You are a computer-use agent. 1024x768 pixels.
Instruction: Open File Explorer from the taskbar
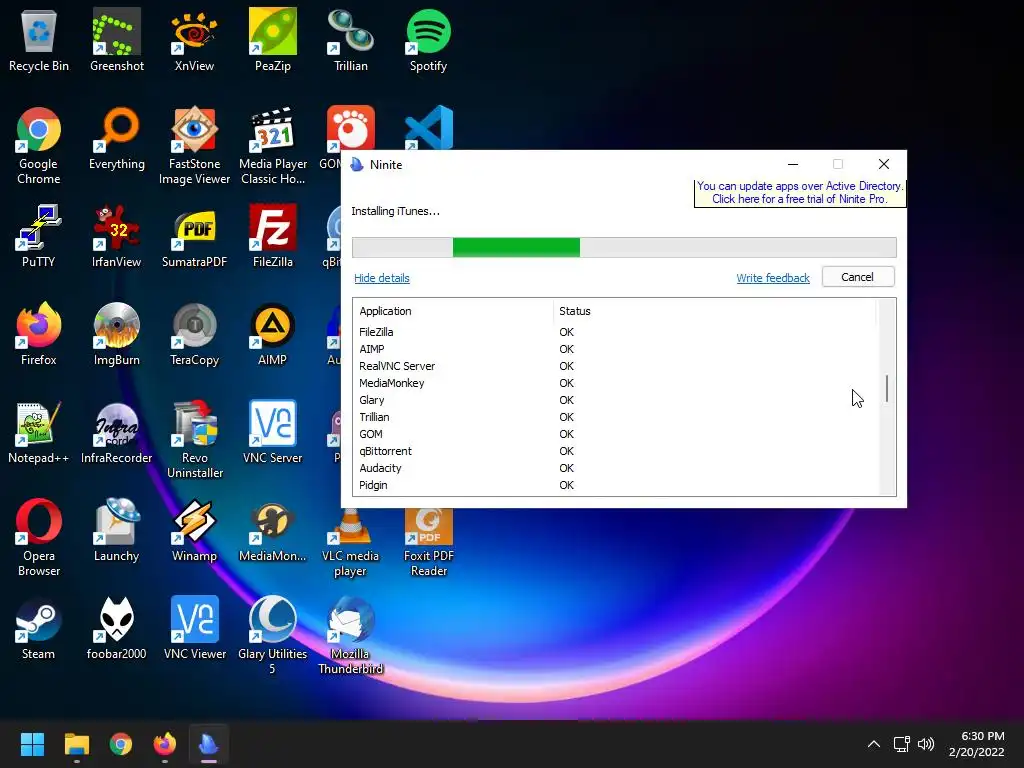(76, 744)
